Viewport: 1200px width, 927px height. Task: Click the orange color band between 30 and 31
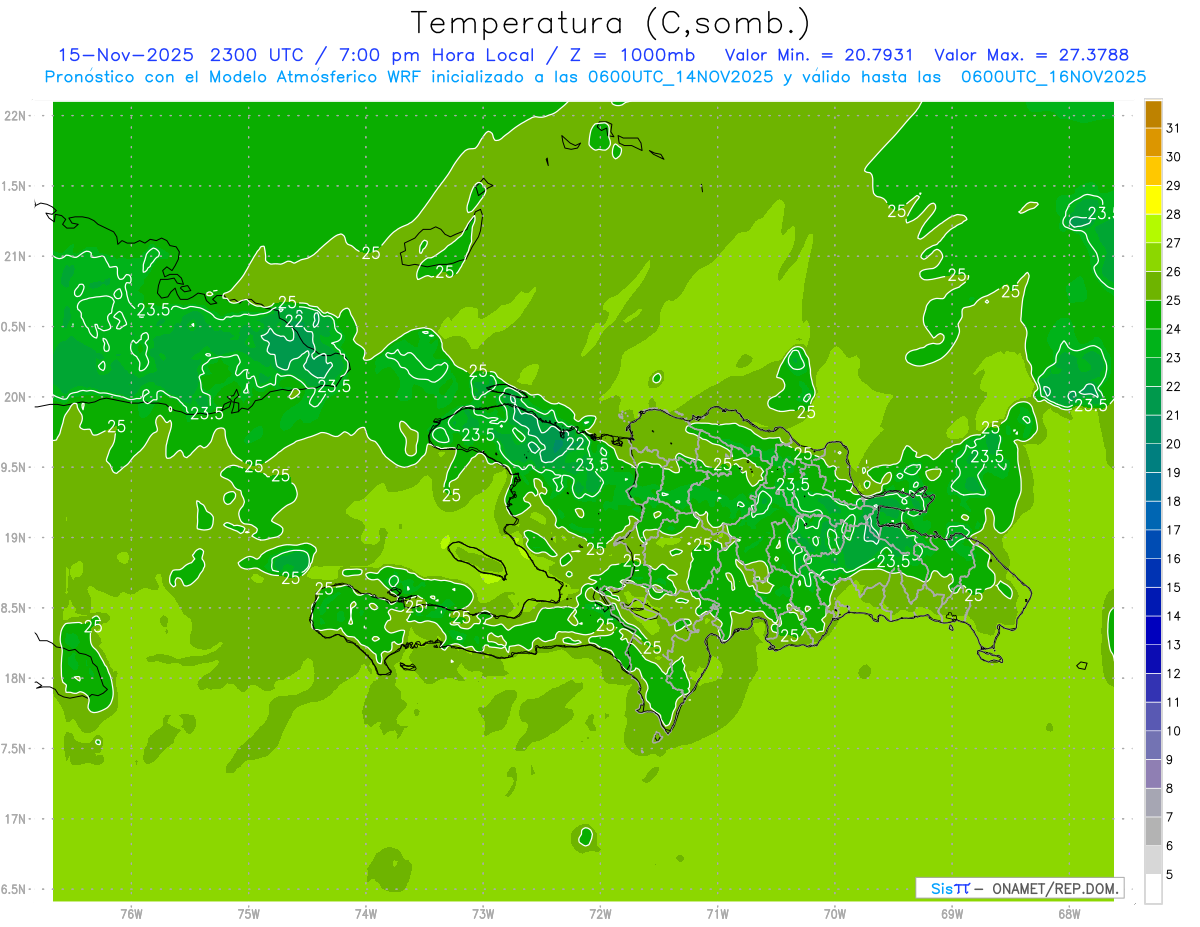click(1153, 143)
